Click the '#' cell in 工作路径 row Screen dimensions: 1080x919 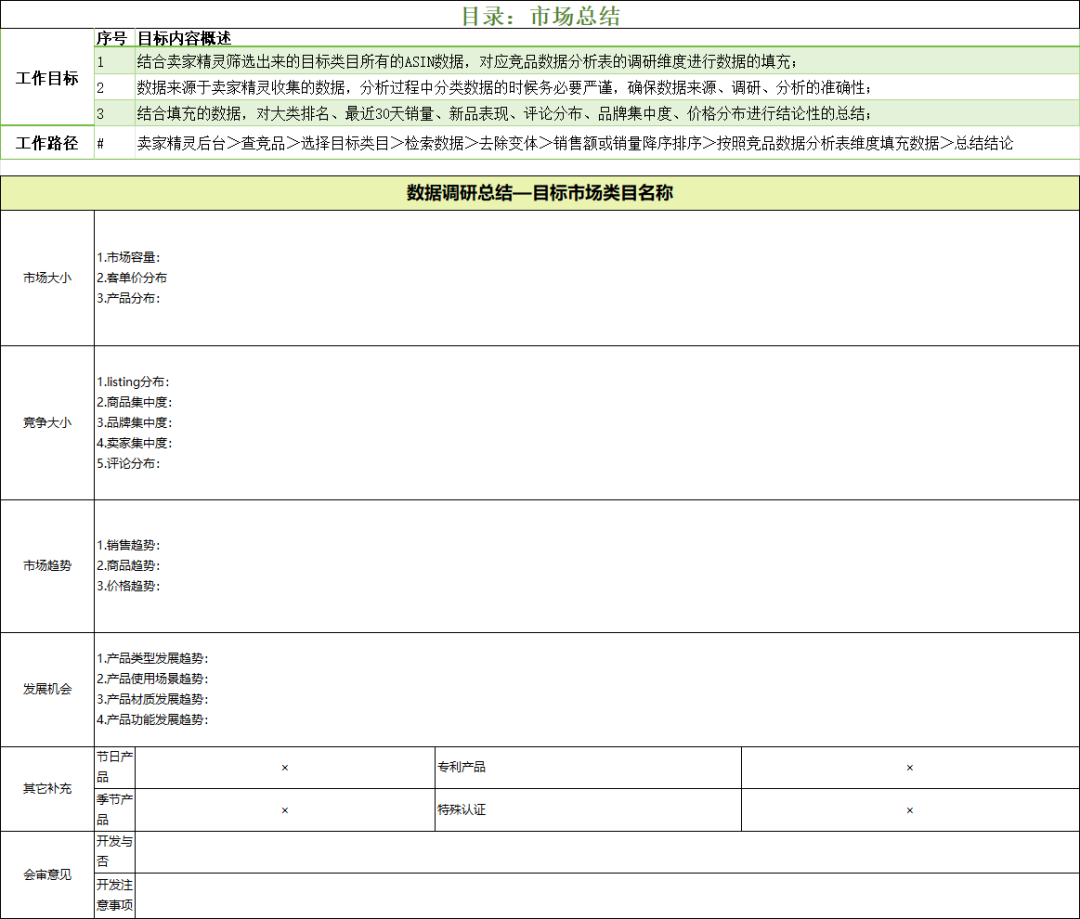pyautogui.click(x=114, y=143)
